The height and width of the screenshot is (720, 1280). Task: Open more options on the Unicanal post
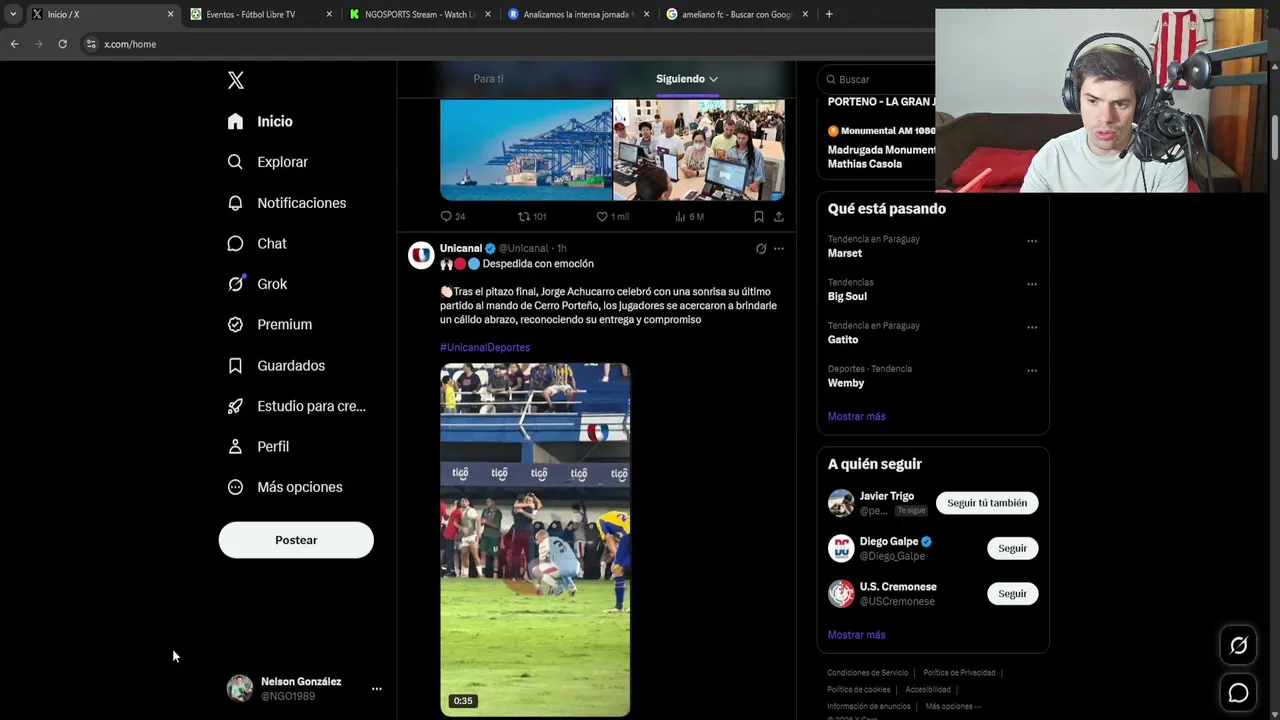pyautogui.click(x=779, y=248)
